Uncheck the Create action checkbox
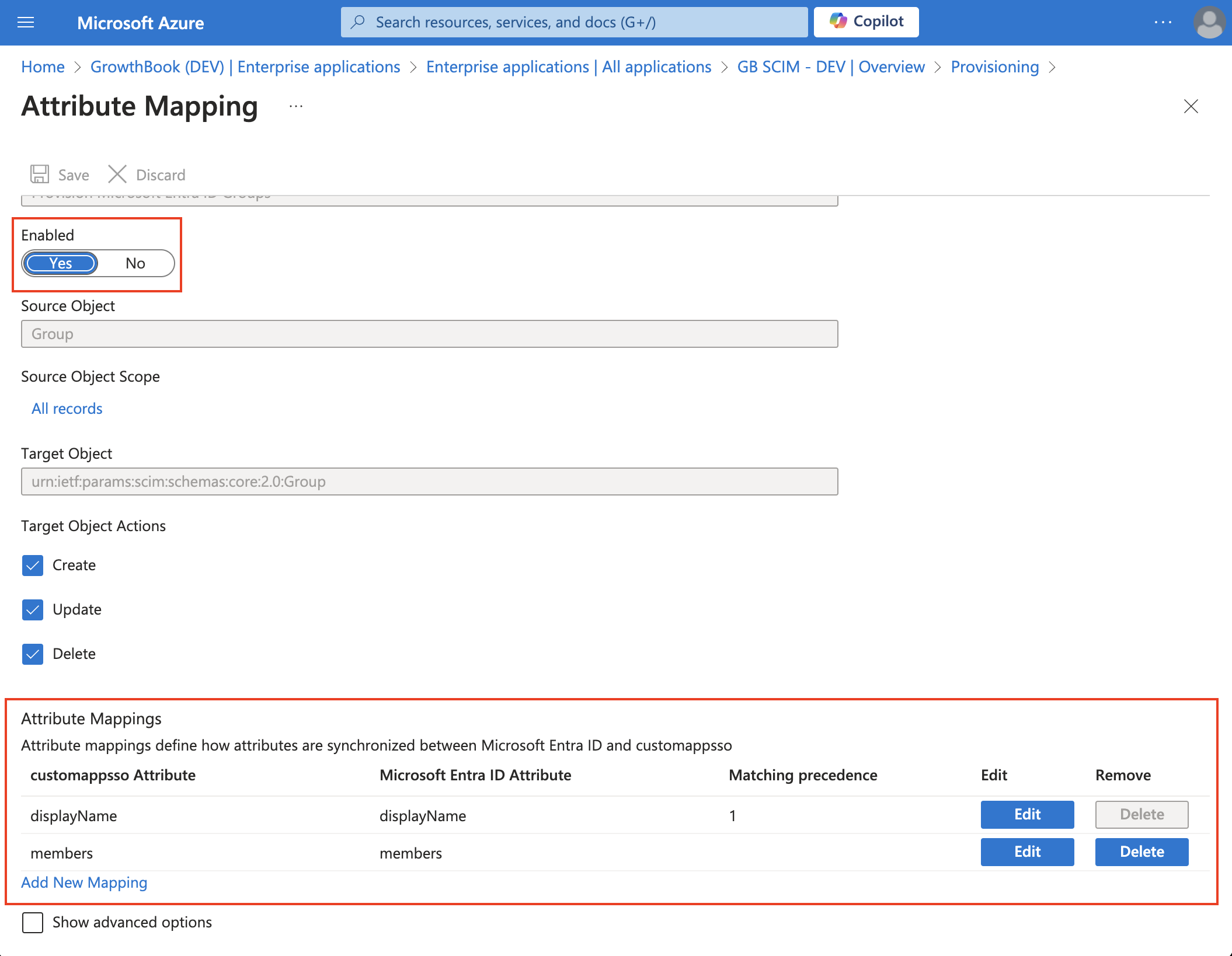This screenshot has height=956, width=1232. [x=33, y=565]
